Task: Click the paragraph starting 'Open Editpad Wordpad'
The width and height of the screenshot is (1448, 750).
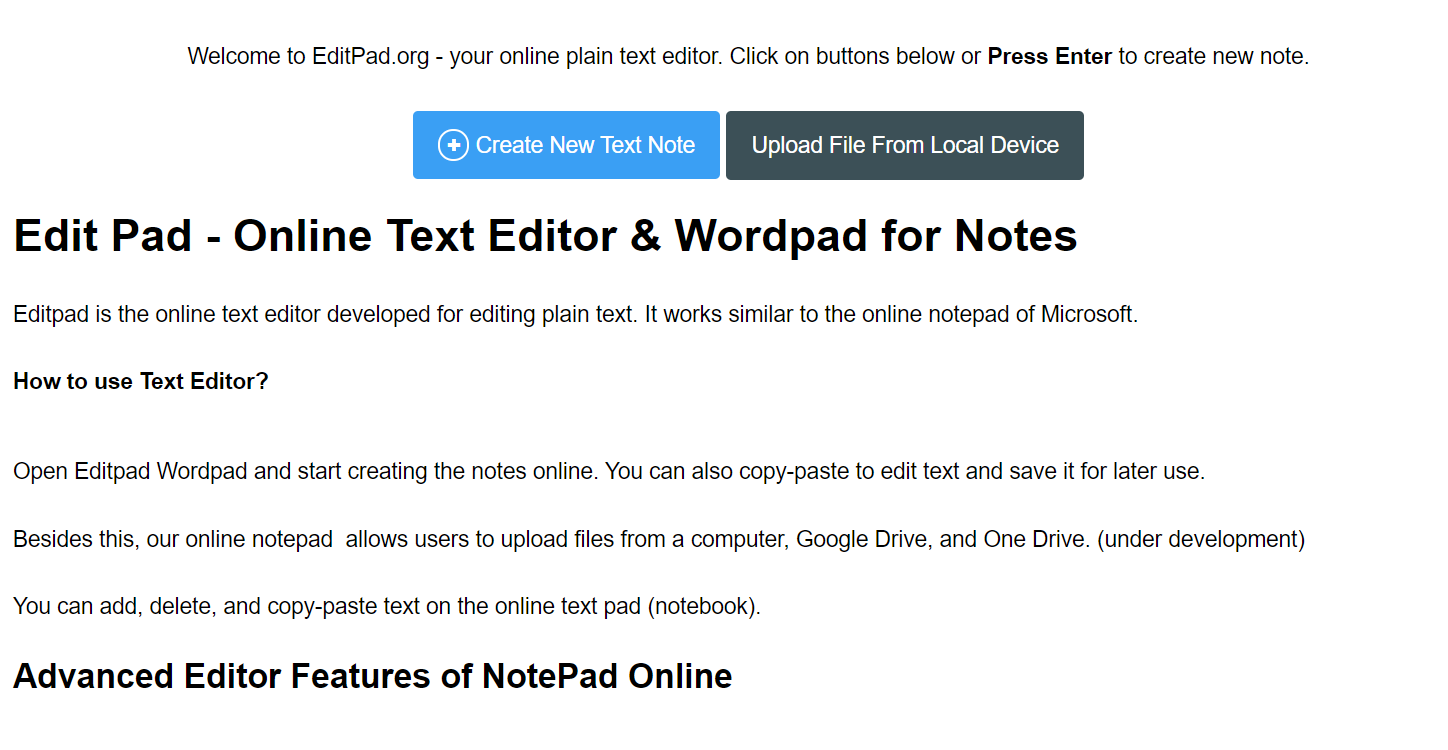Action: [609, 471]
